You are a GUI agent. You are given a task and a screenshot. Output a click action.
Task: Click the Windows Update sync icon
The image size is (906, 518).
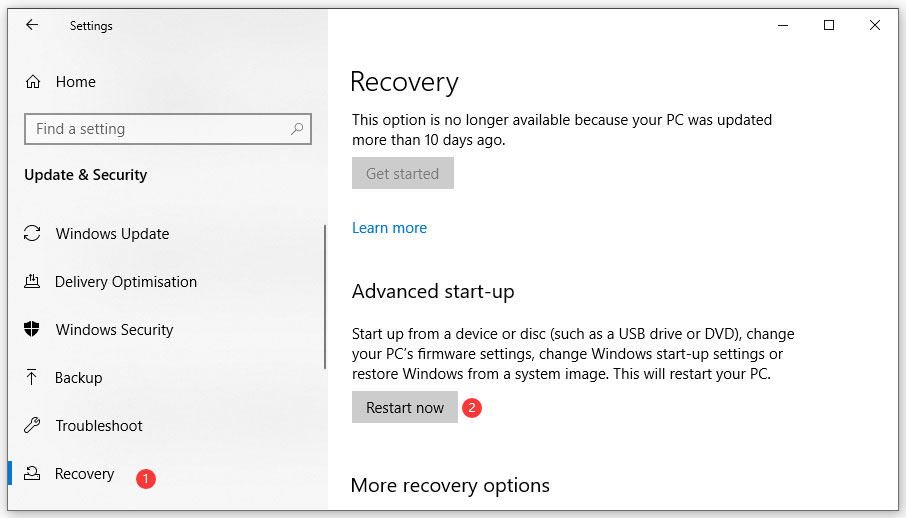pos(32,233)
